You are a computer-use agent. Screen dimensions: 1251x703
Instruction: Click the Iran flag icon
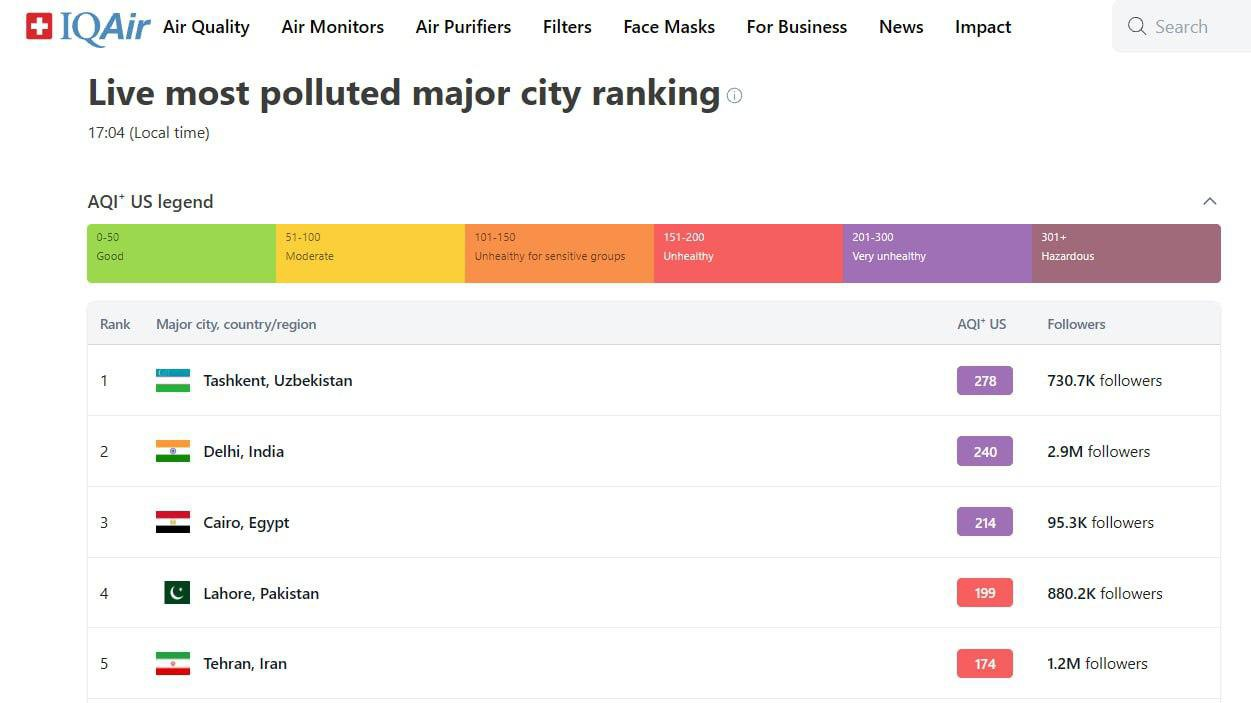click(173, 664)
